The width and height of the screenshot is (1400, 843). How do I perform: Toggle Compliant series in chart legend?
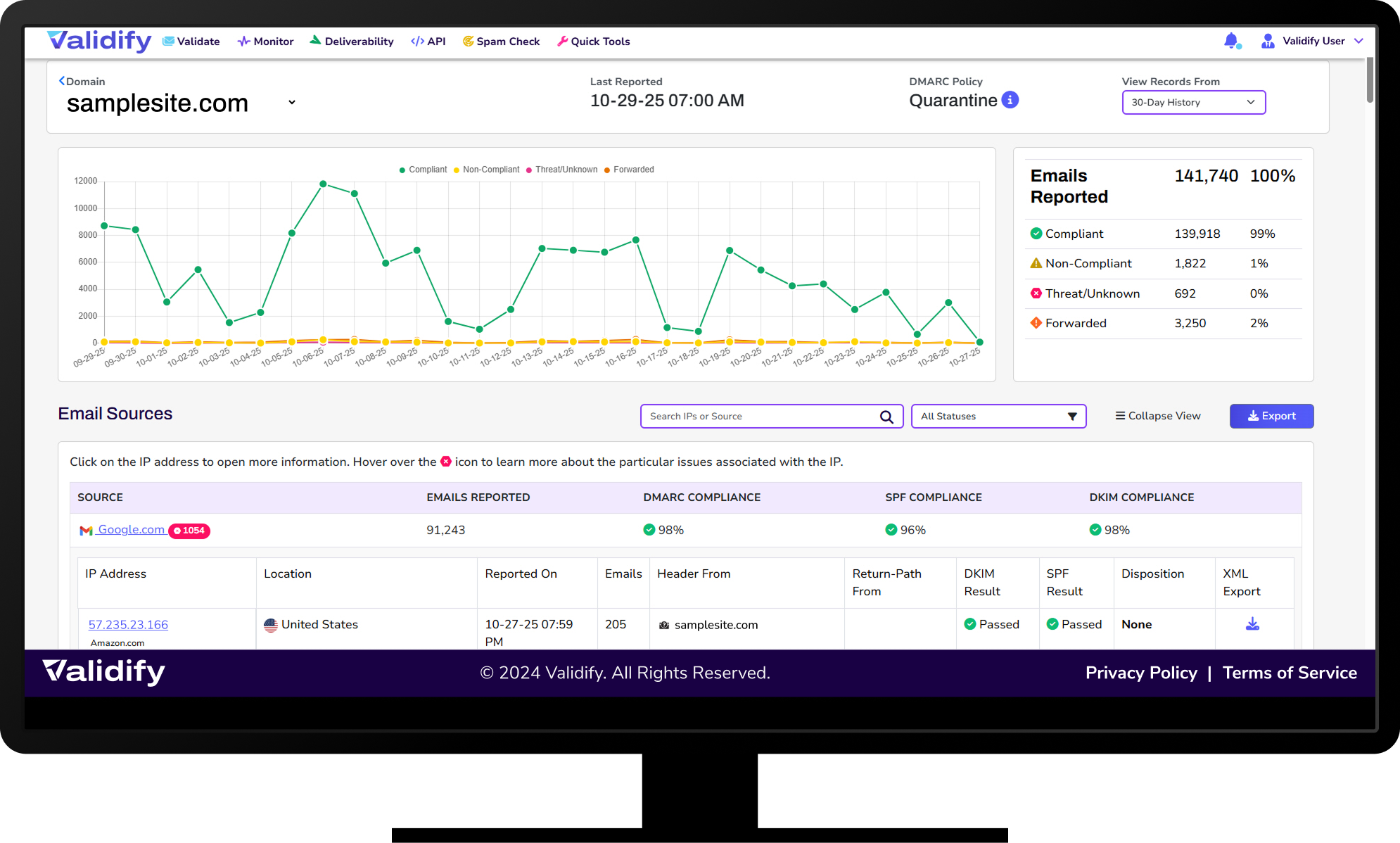pos(423,170)
